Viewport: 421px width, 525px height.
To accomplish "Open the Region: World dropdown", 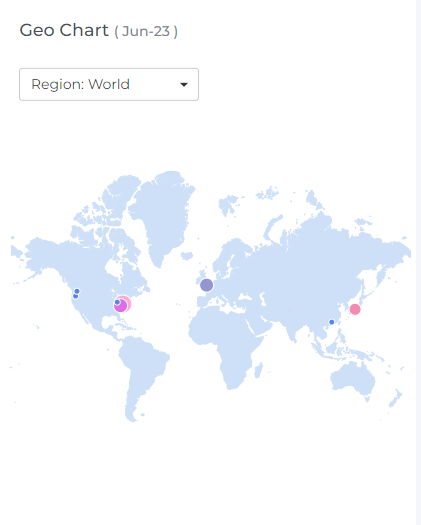I will click(109, 84).
